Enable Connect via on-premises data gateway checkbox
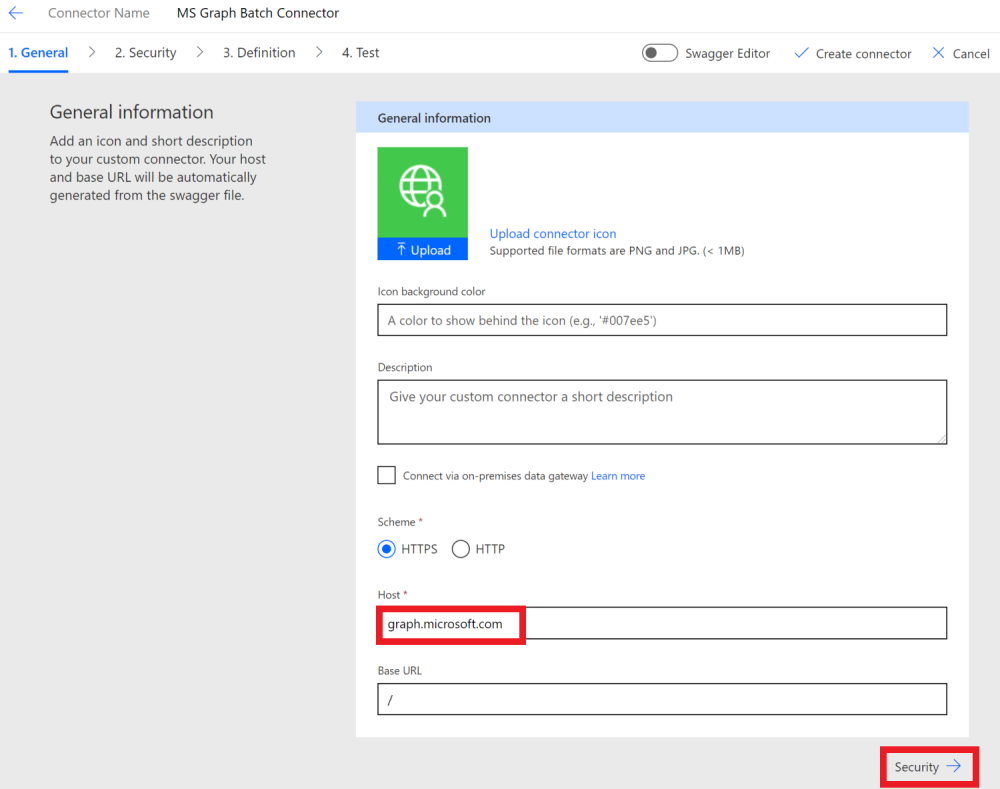The image size is (1000, 789). point(386,475)
